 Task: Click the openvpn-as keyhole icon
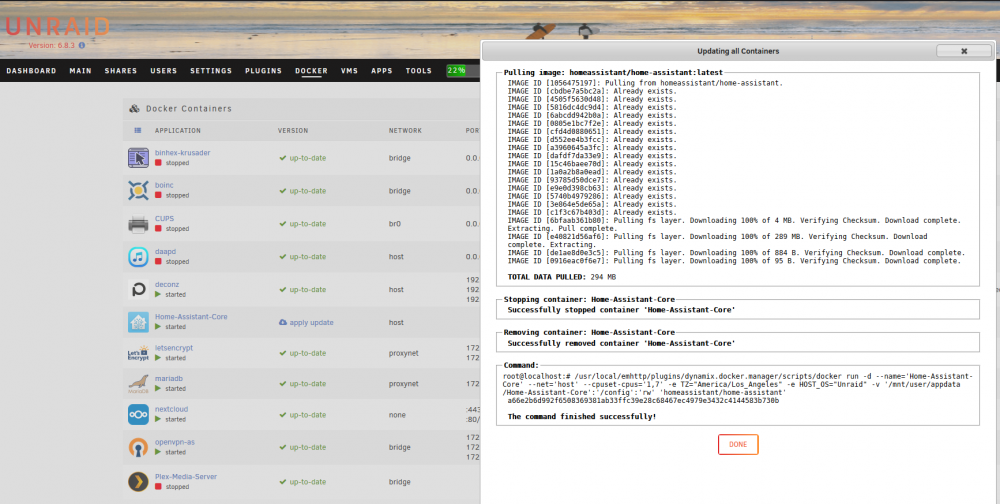[x=138, y=447]
